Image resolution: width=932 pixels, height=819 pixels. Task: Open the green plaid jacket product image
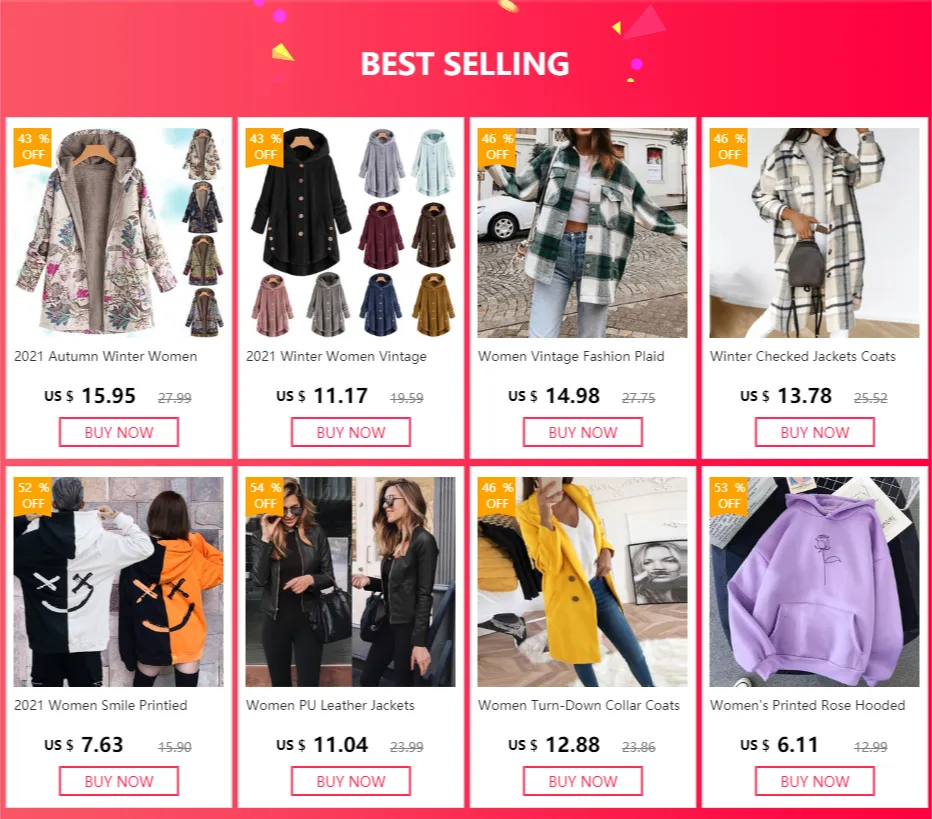(x=582, y=233)
